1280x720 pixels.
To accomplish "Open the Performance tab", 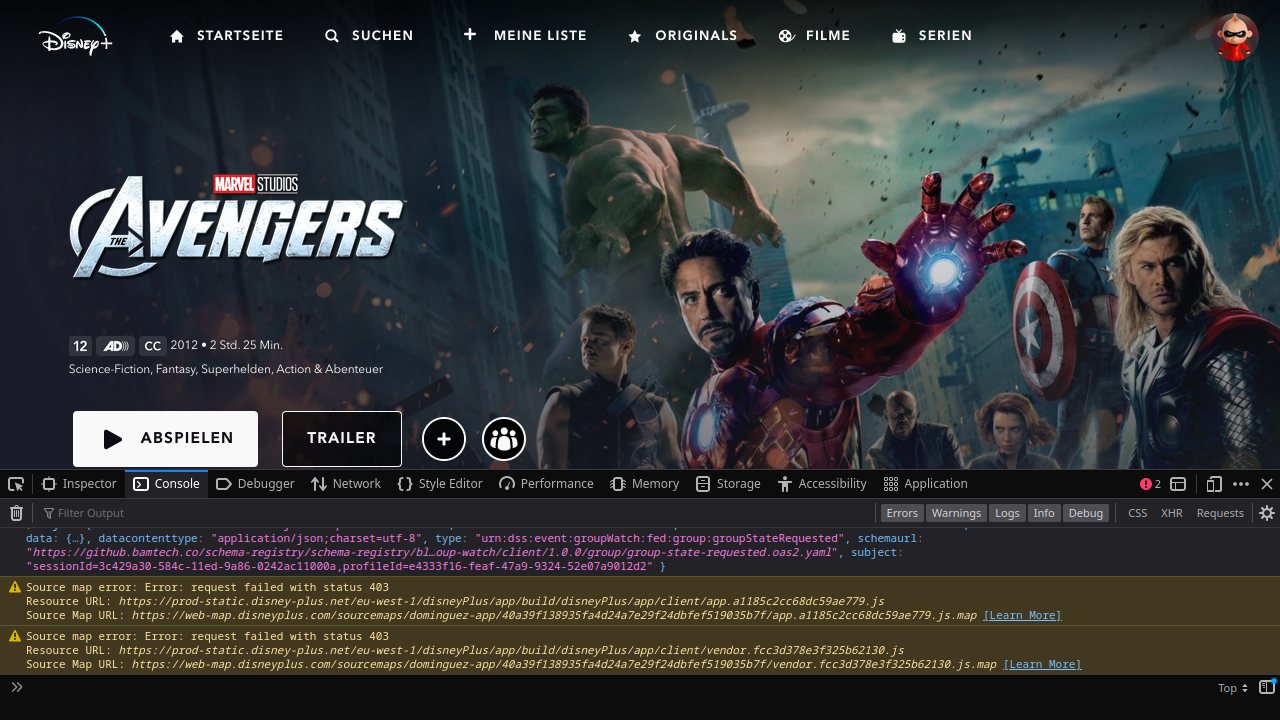I will [546, 484].
